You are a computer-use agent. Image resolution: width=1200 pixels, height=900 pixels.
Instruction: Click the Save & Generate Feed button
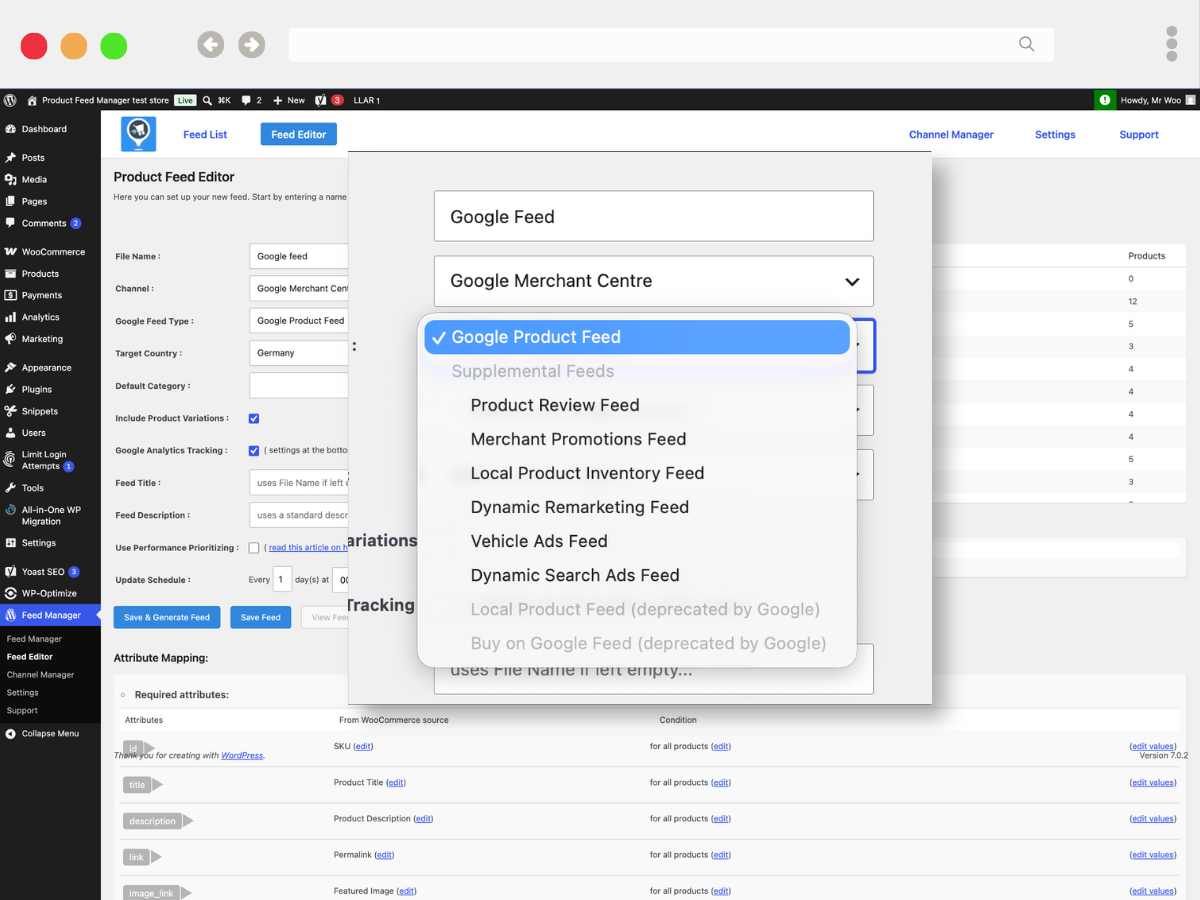coord(167,617)
